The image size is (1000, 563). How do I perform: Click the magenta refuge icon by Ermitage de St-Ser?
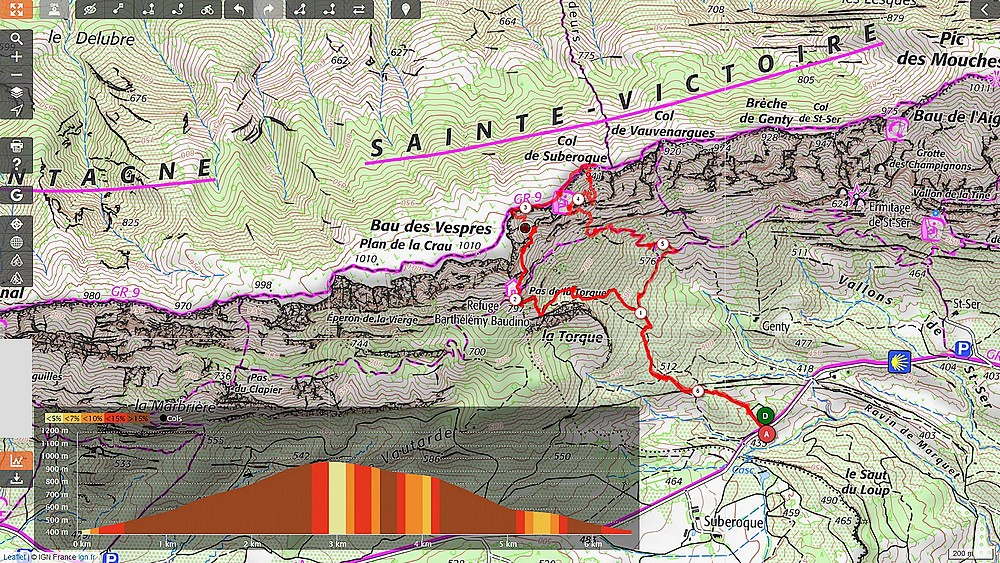point(932,228)
